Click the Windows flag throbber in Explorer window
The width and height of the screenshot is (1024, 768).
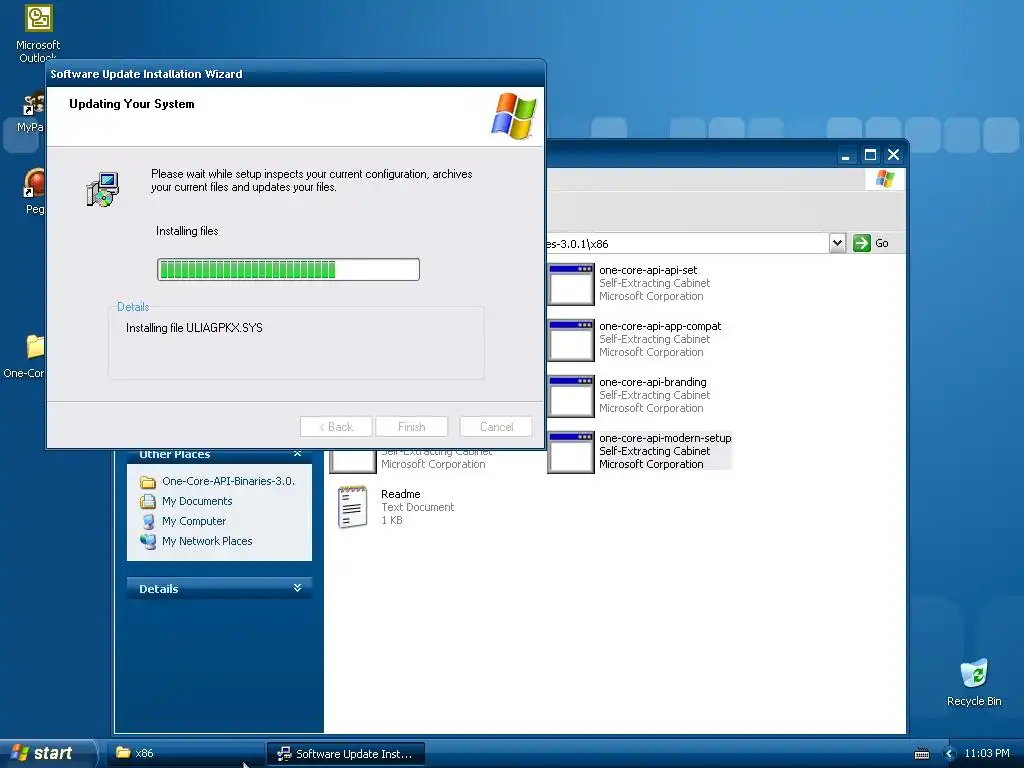point(885,178)
